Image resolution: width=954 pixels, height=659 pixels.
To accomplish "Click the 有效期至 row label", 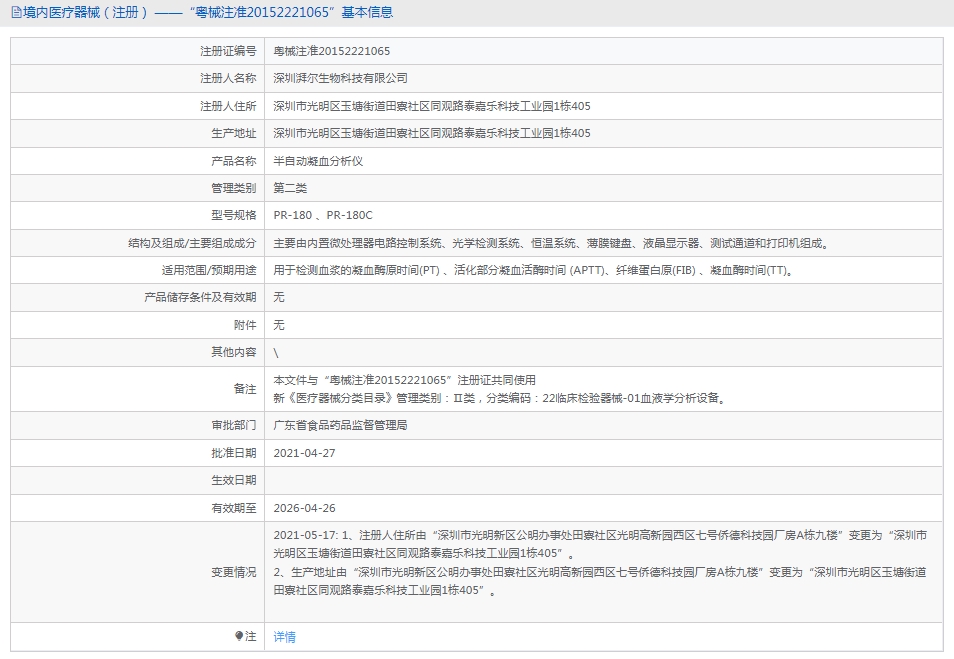I will click(234, 508).
